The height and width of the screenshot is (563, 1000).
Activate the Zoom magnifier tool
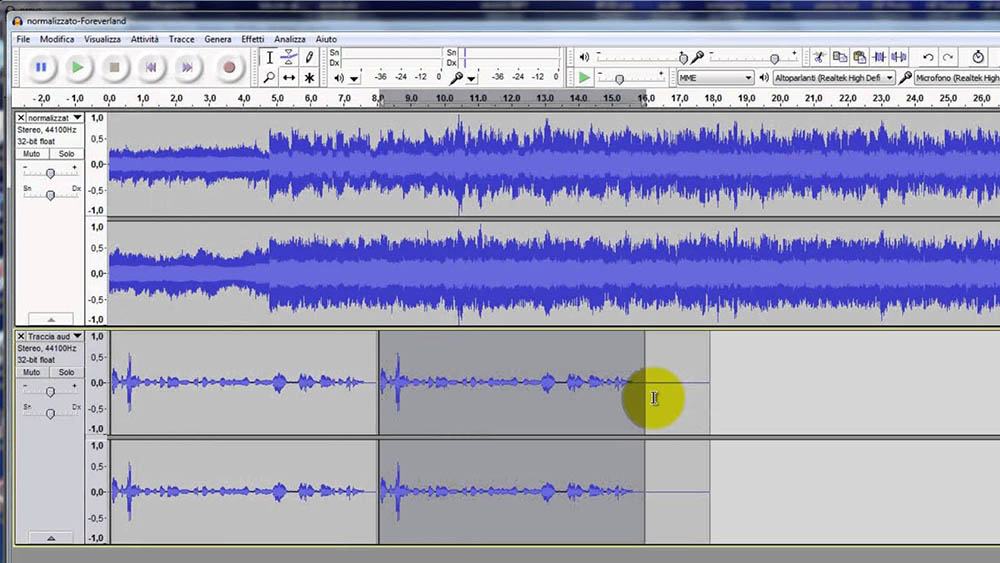tap(269, 77)
